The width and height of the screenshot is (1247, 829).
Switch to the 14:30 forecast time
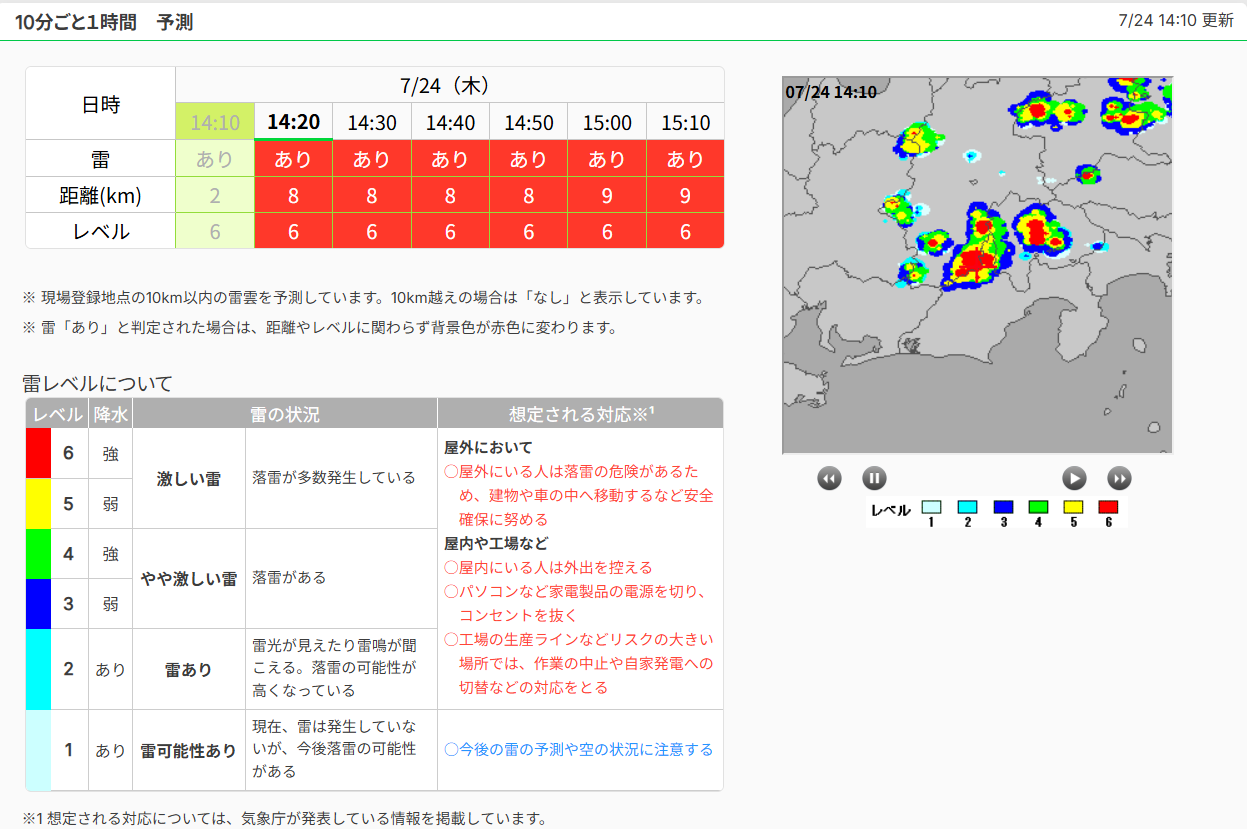(372, 122)
